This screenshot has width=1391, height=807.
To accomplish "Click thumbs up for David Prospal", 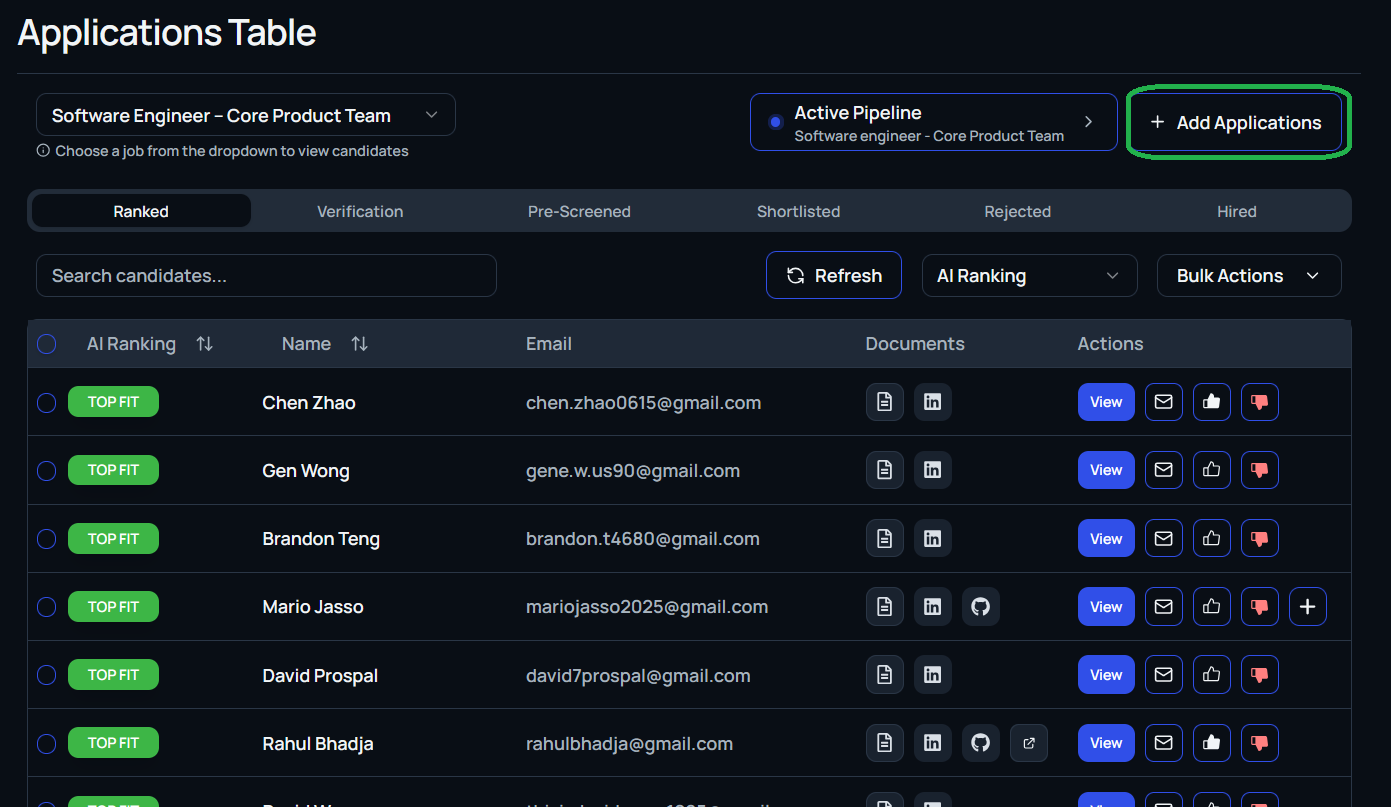I will click(x=1211, y=675).
